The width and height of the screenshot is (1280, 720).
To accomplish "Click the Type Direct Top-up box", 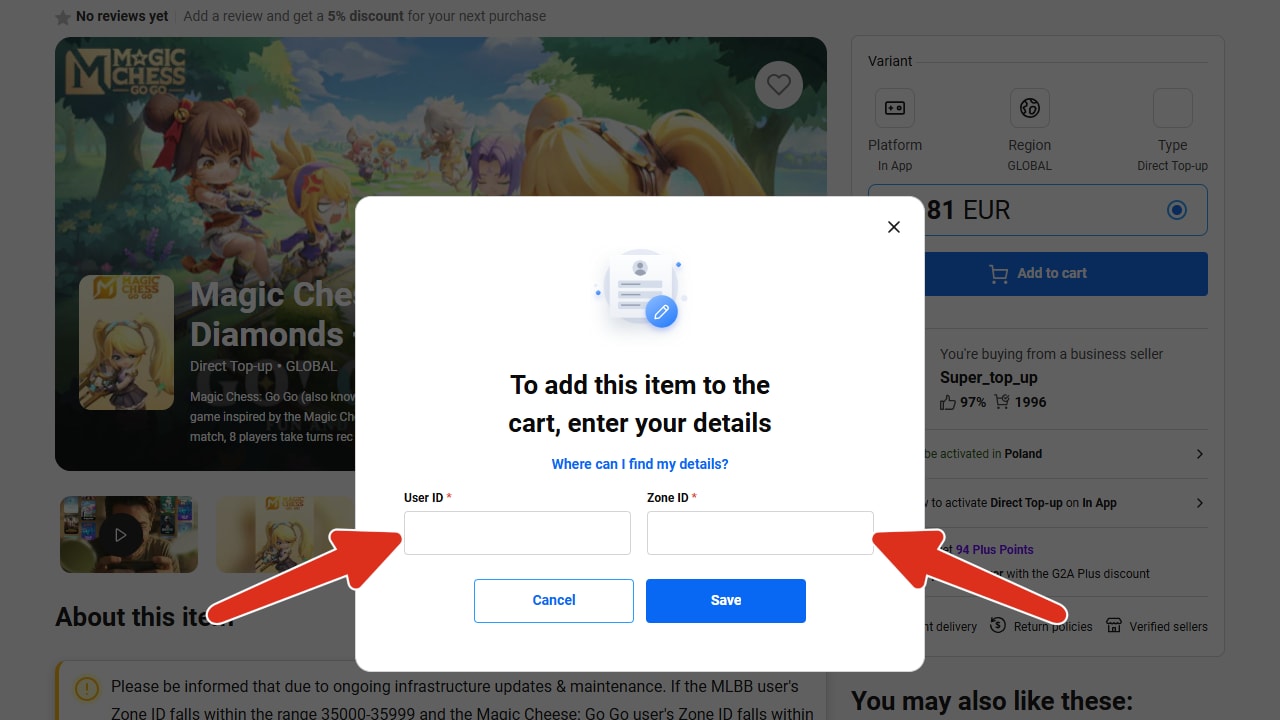I will tap(1173, 108).
